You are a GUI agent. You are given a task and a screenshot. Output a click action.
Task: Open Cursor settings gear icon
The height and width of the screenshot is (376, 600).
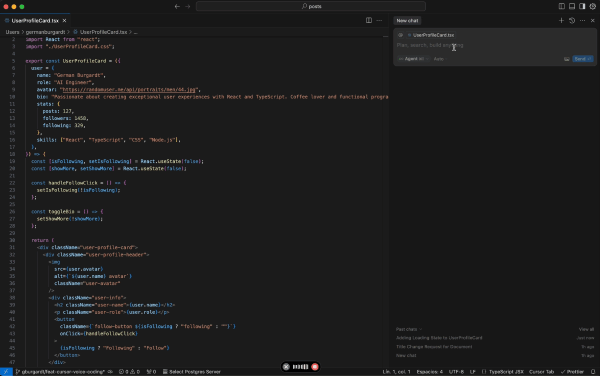[x=592, y=6]
